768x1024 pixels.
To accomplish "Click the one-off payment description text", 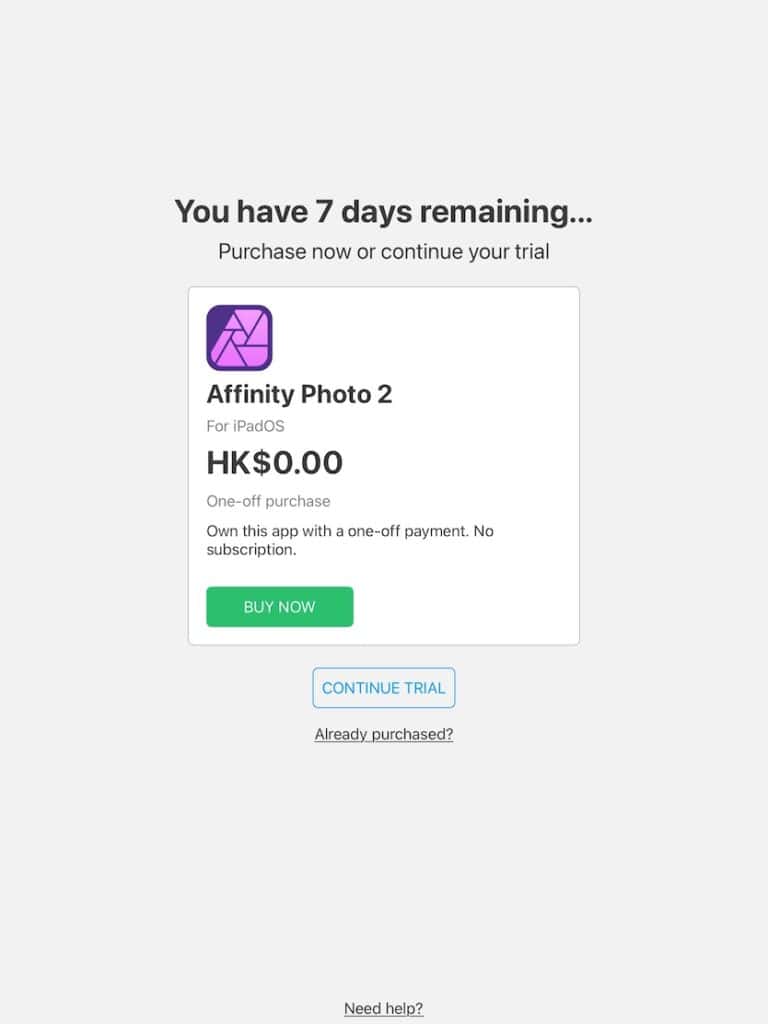I will [350, 531].
